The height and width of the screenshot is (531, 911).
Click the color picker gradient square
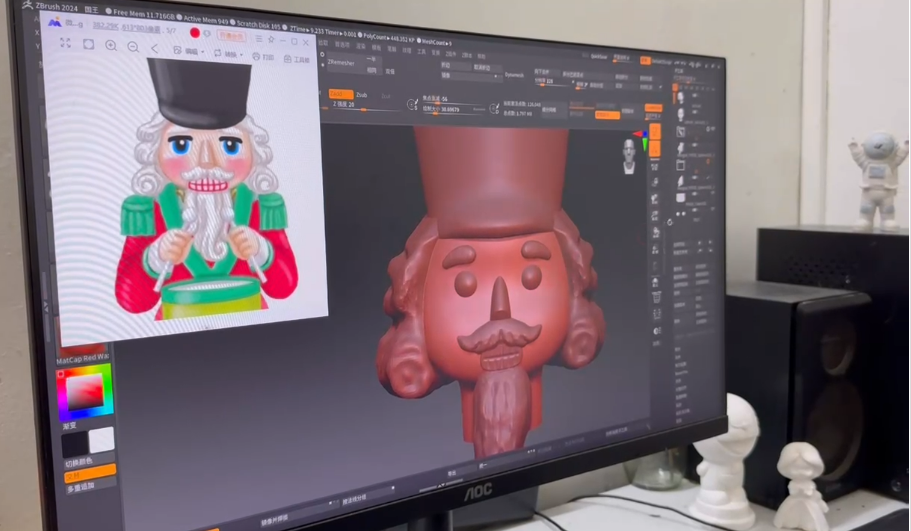(85, 390)
